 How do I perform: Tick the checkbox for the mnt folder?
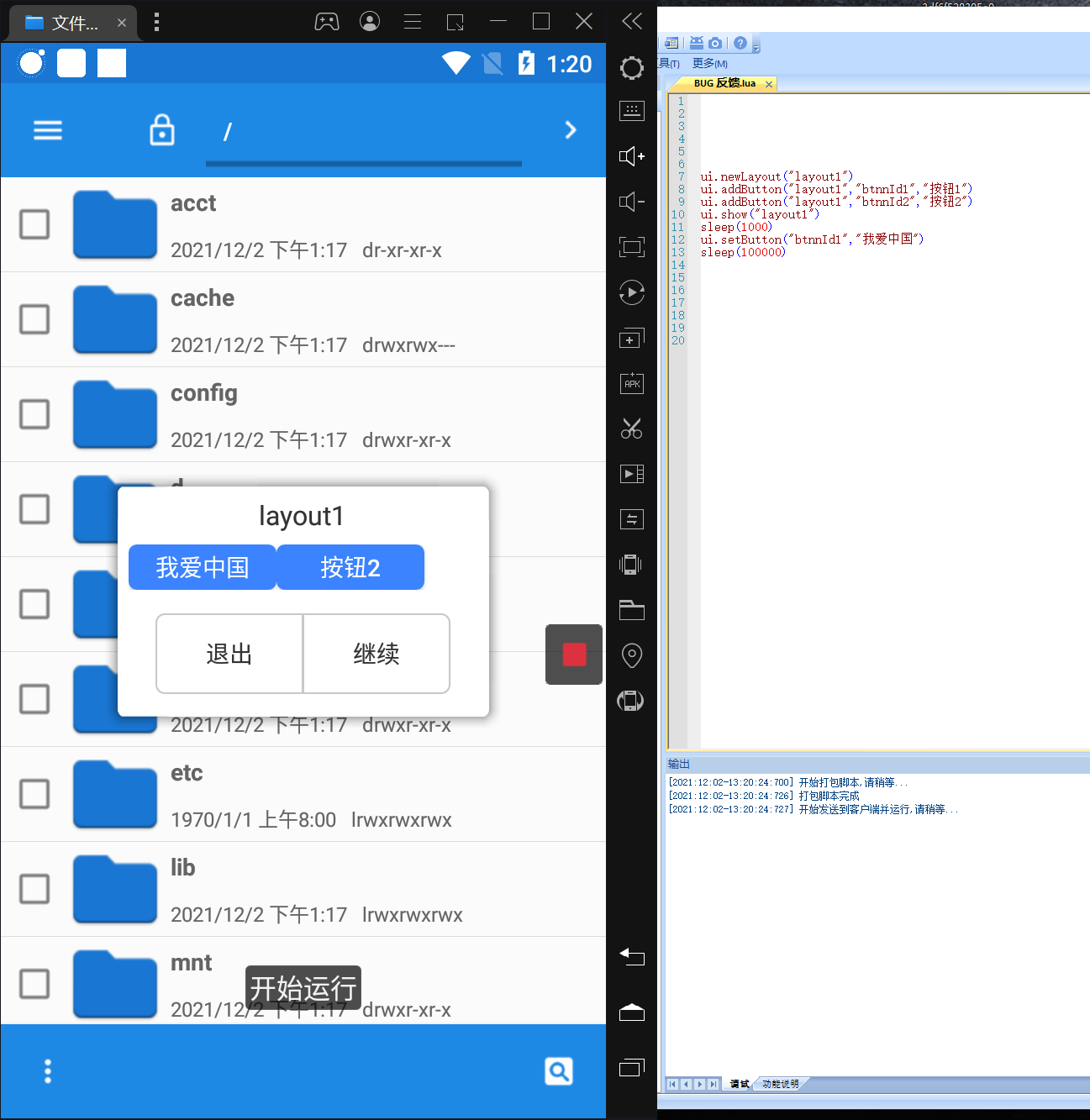[34, 984]
